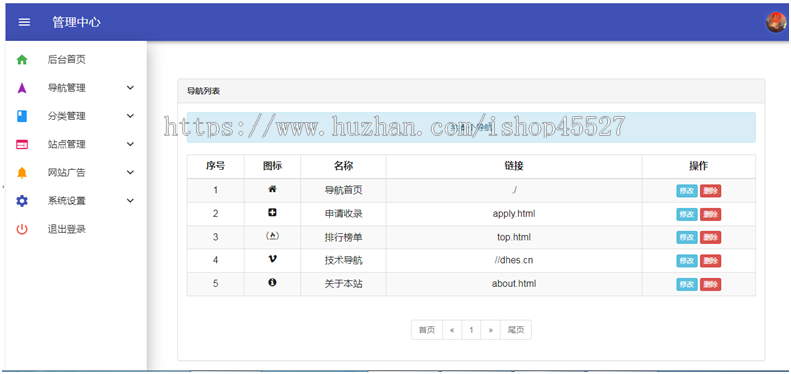This screenshot has height=374, width=791.
Task: Click 删除 for the 关于本站 row
Action: [x=710, y=285]
